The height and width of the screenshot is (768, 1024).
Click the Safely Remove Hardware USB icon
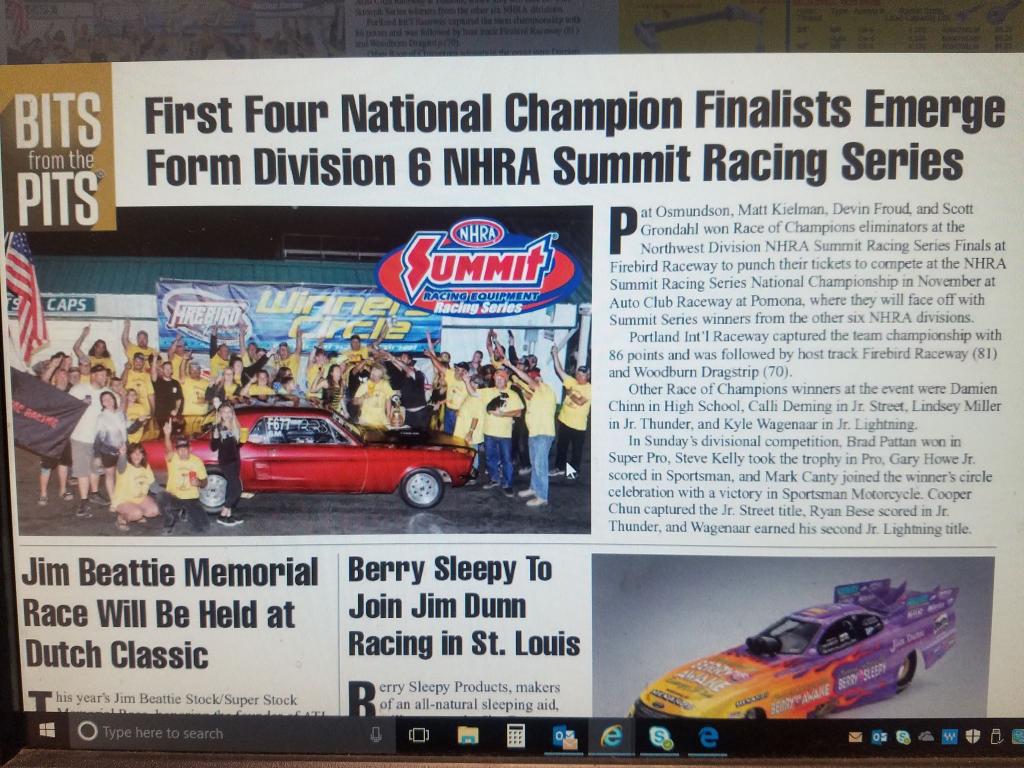click(996, 737)
